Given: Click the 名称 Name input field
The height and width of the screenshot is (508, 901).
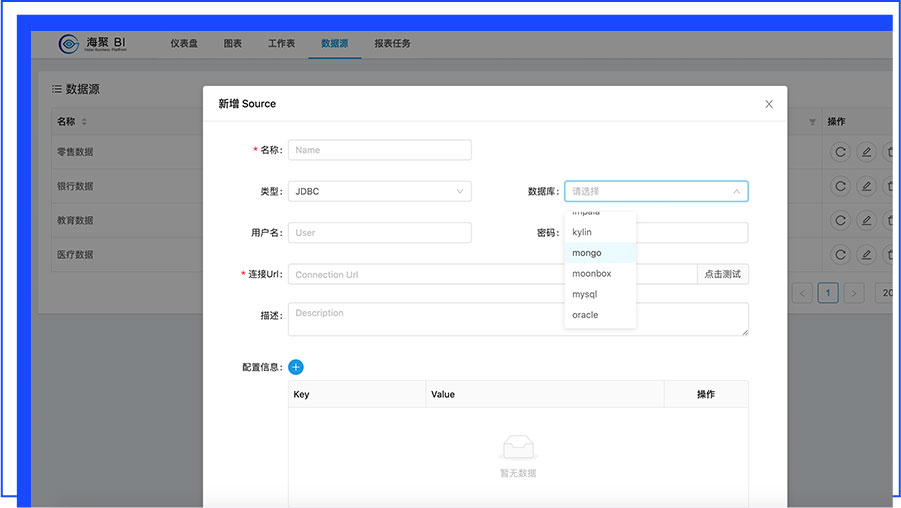Looking at the screenshot, I should 380,150.
